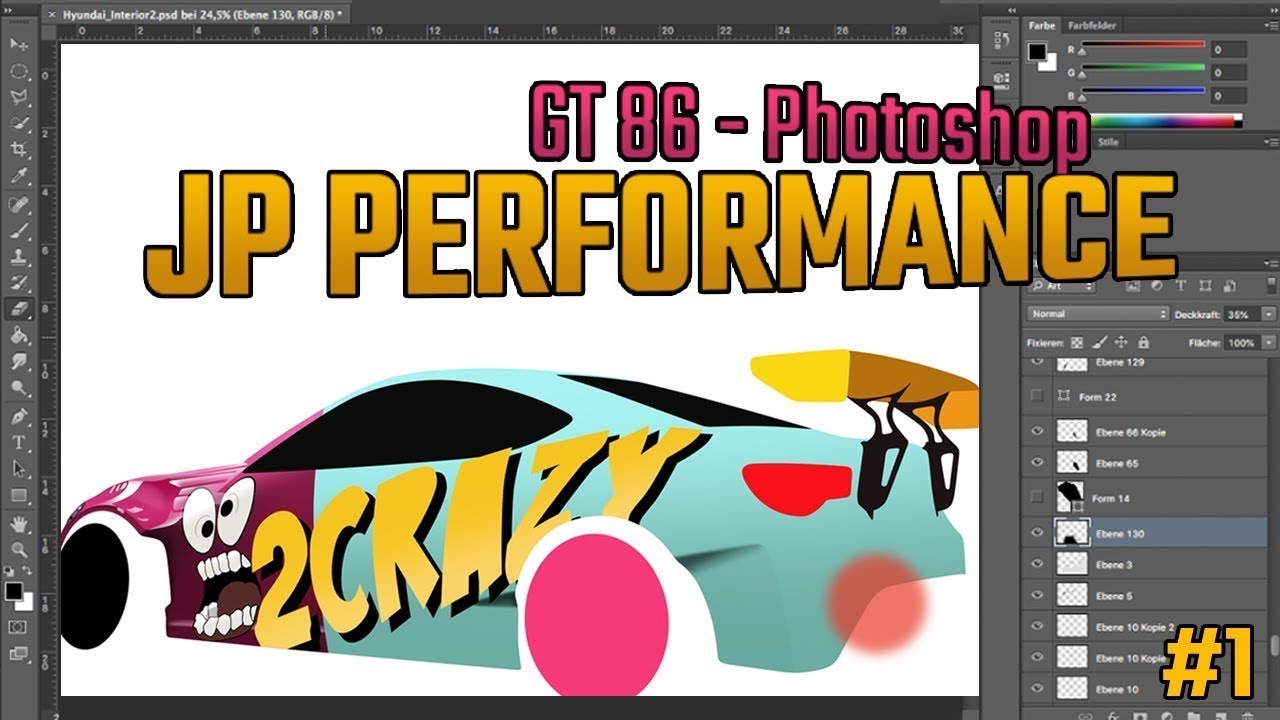Viewport: 1280px width, 720px height.
Task: Select the Polygonal Lasso tool
Action: pos(19,98)
